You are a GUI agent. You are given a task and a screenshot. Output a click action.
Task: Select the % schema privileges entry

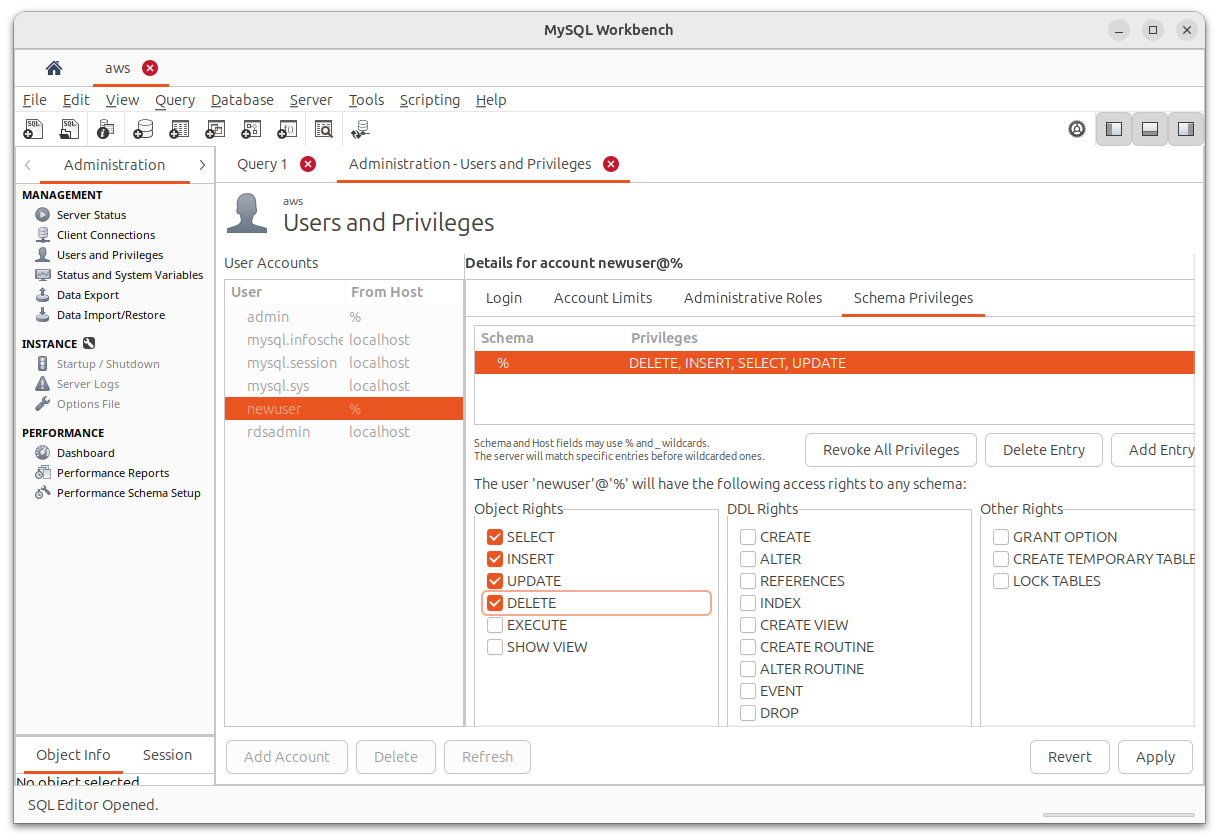pyautogui.click(x=834, y=363)
